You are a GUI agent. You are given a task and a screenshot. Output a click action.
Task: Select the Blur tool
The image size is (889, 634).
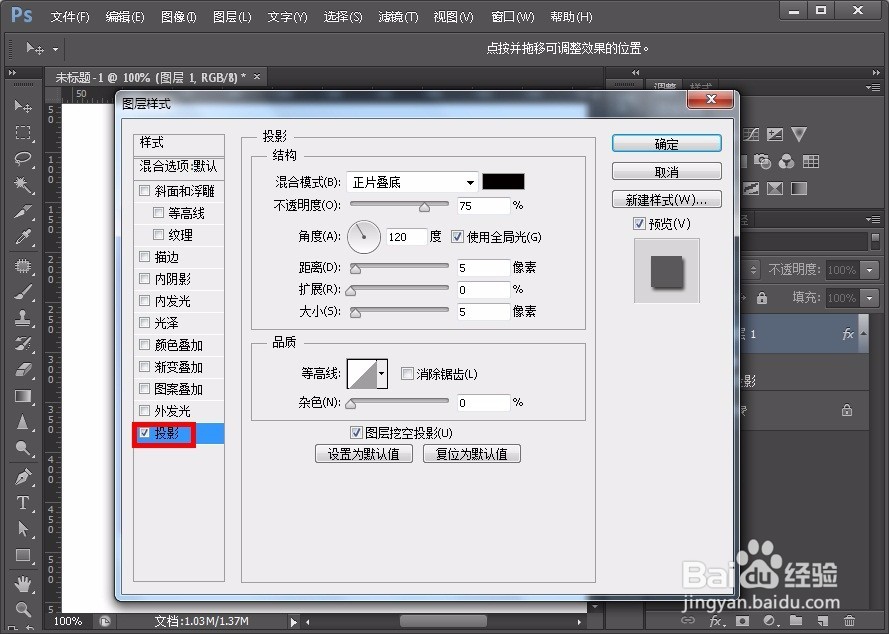coord(23,422)
